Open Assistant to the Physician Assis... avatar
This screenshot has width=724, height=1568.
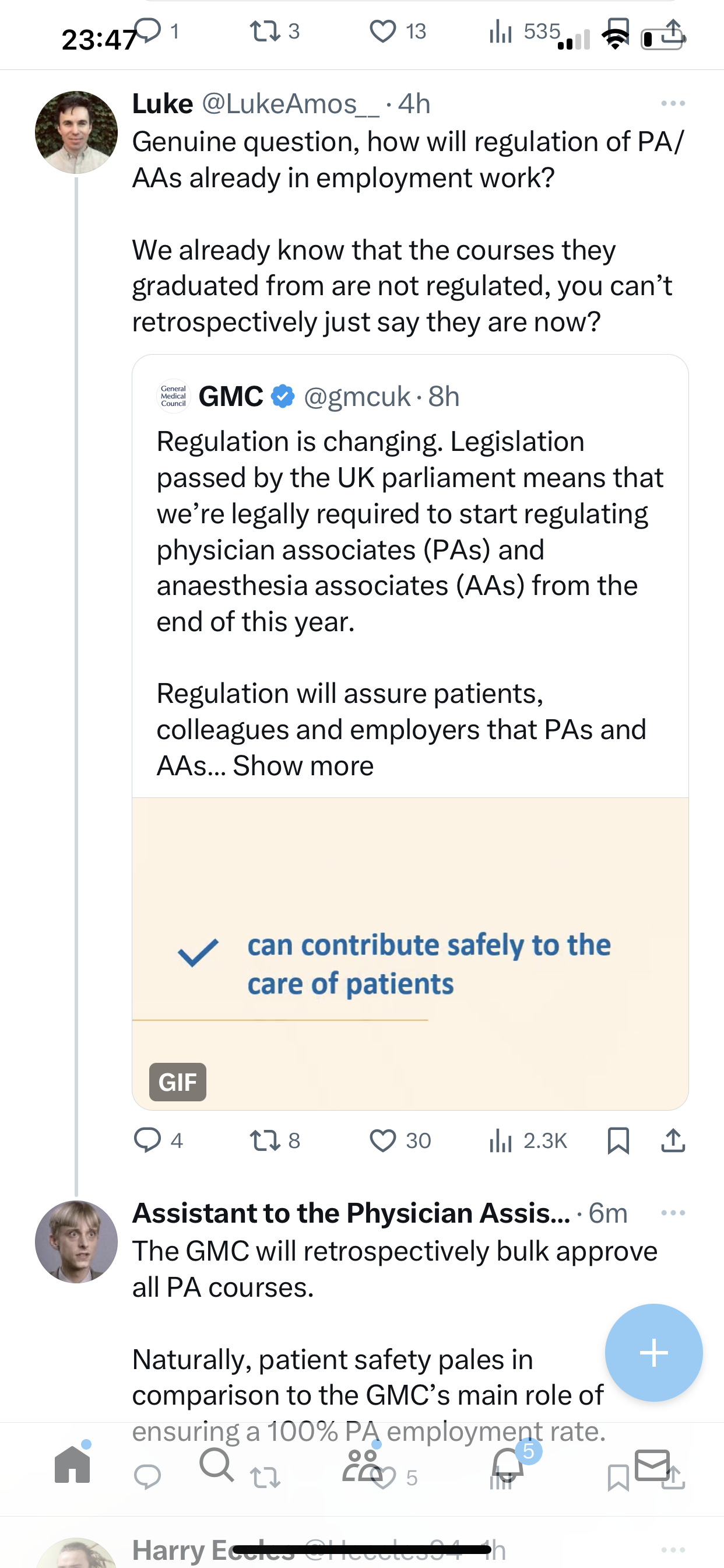click(76, 1242)
